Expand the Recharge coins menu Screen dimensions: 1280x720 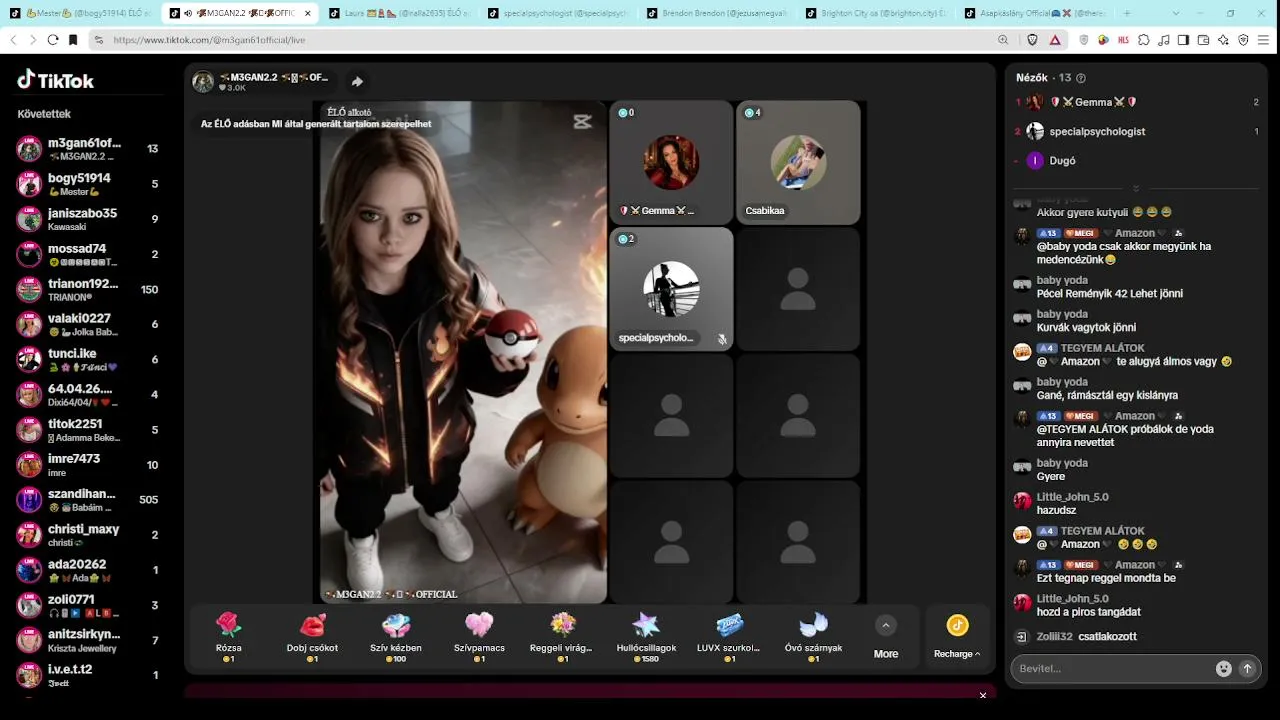[x=957, y=637]
